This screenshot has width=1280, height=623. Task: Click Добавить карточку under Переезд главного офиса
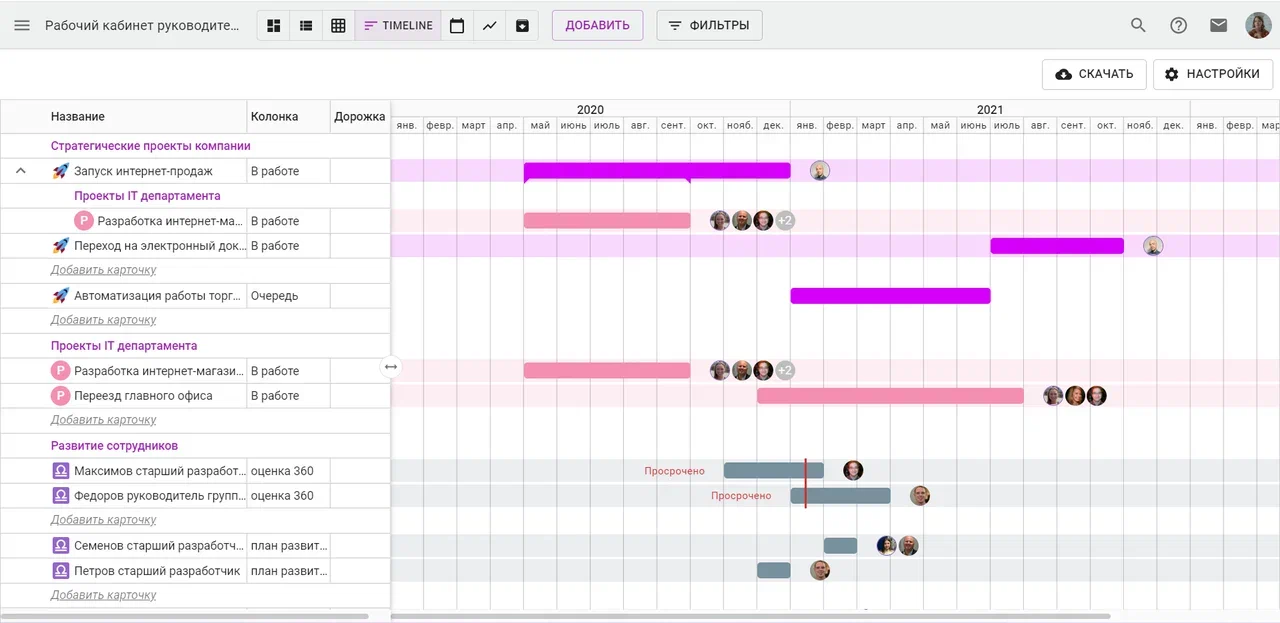pos(104,420)
